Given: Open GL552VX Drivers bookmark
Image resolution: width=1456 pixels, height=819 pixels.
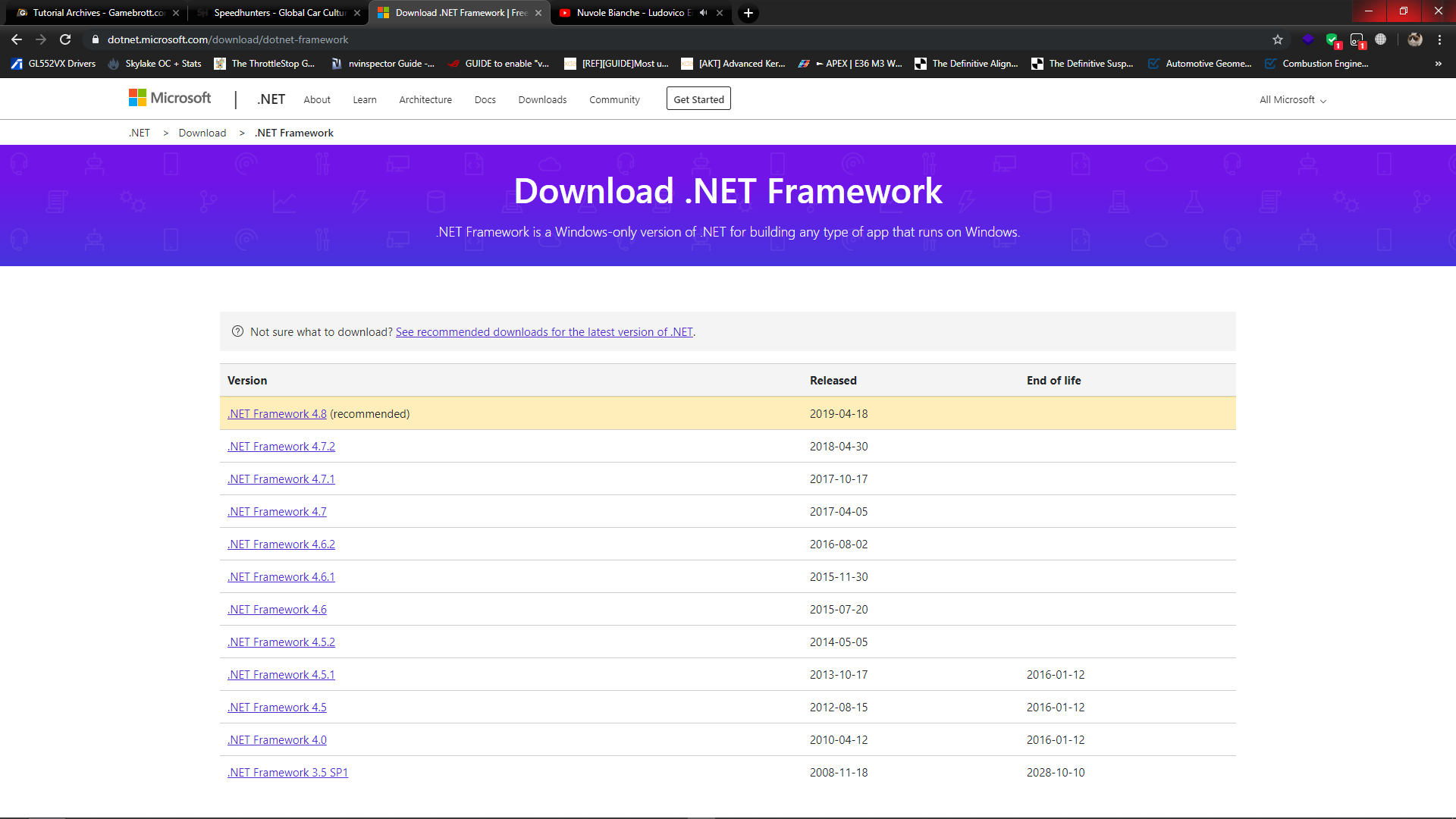Looking at the screenshot, I should pos(53,64).
